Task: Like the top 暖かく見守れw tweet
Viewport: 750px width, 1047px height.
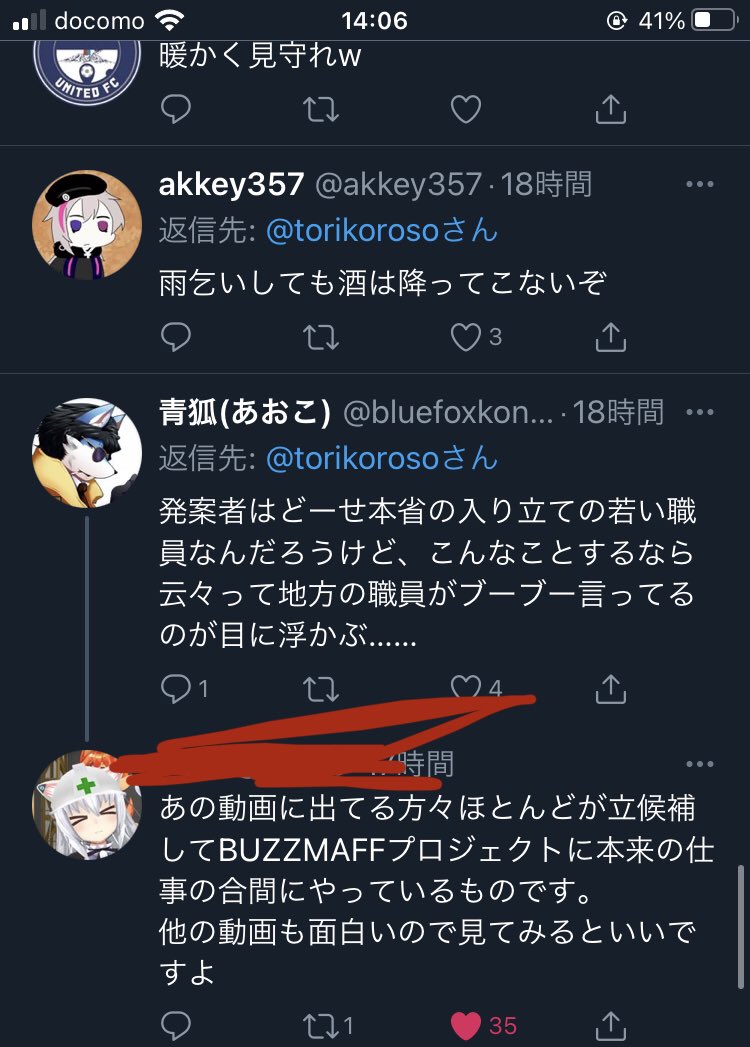Action: 466,109
